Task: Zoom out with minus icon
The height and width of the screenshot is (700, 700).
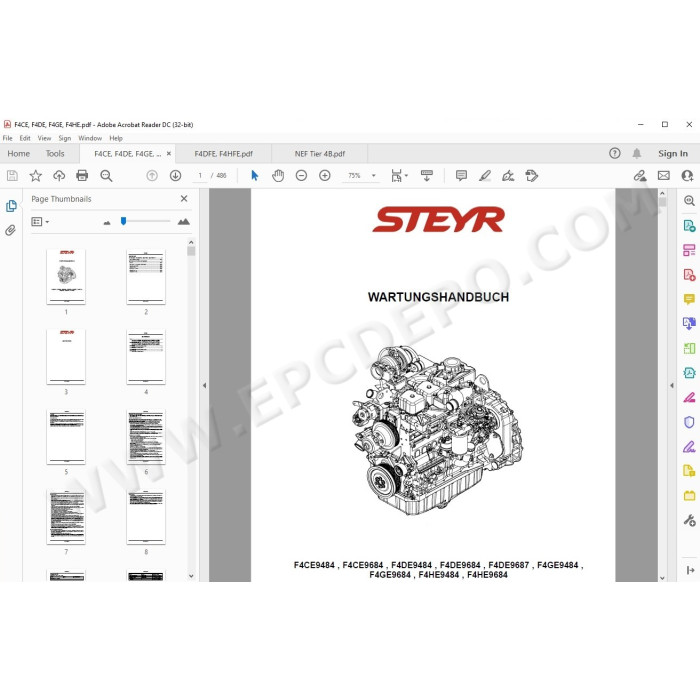Action: pos(301,176)
